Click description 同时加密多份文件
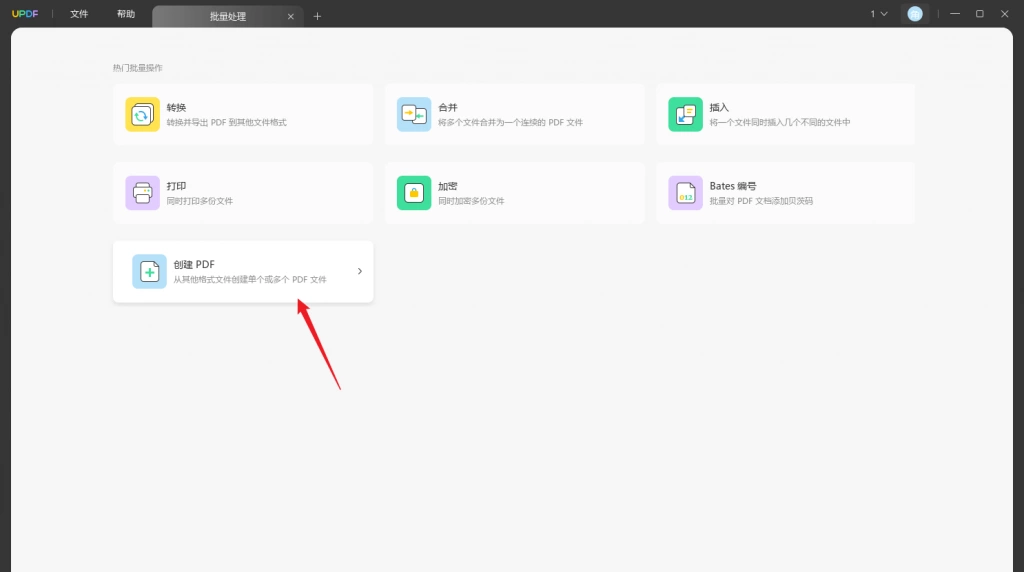 [x=472, y=201]
